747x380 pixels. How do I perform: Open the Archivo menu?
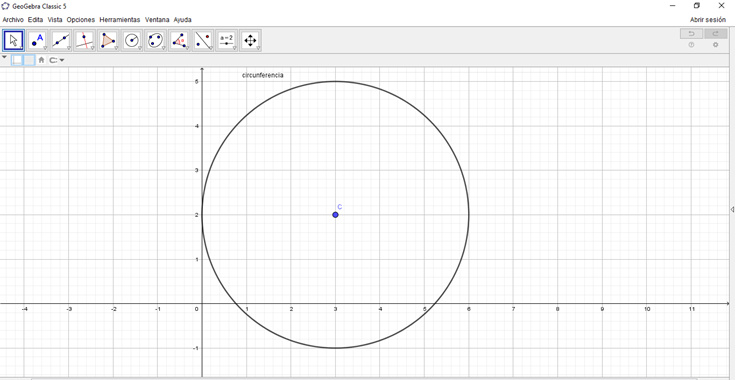13,20
